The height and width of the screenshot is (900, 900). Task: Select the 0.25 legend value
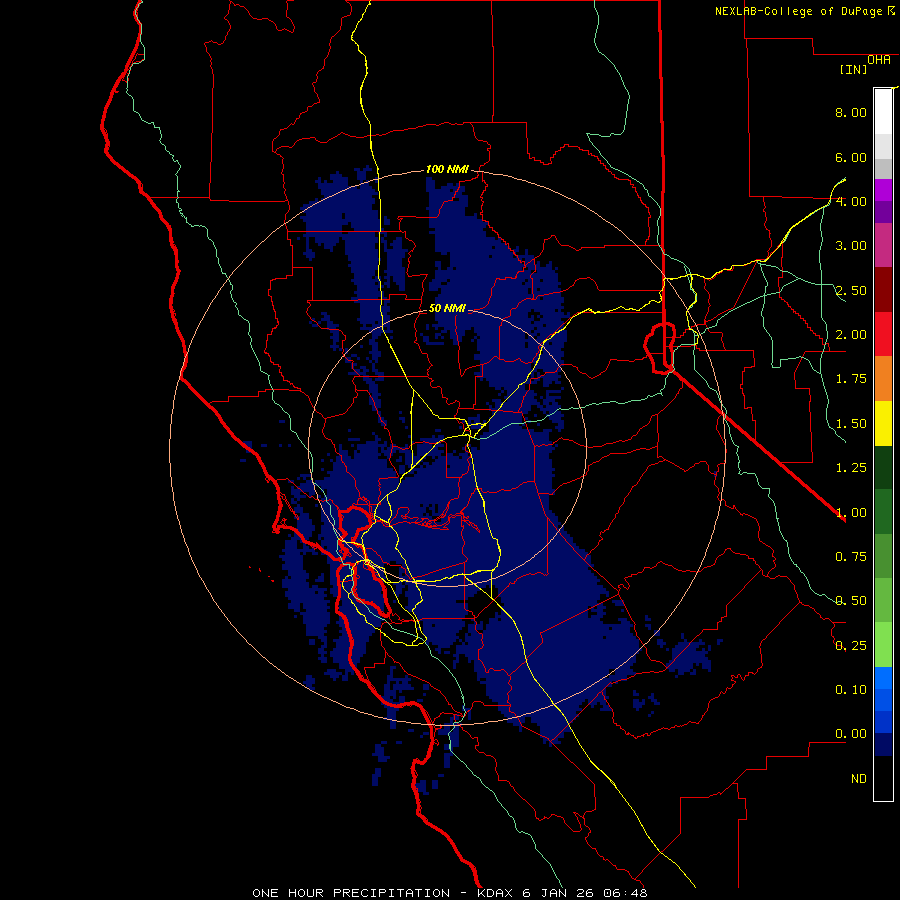(x=851, y=646)
